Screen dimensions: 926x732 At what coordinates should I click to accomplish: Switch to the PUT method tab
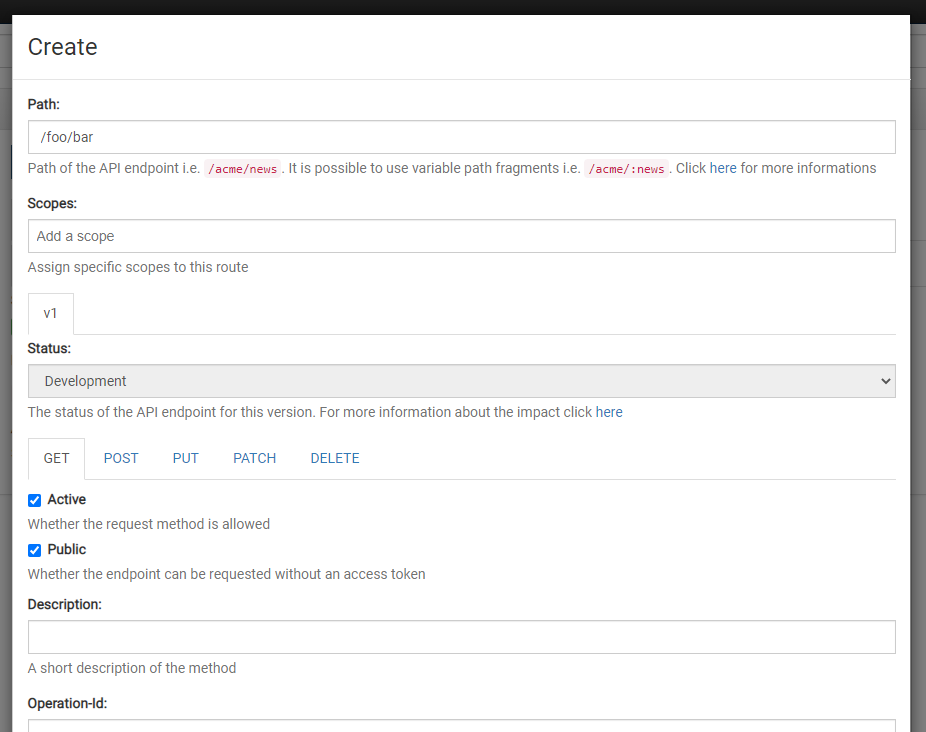coord(185,458)
